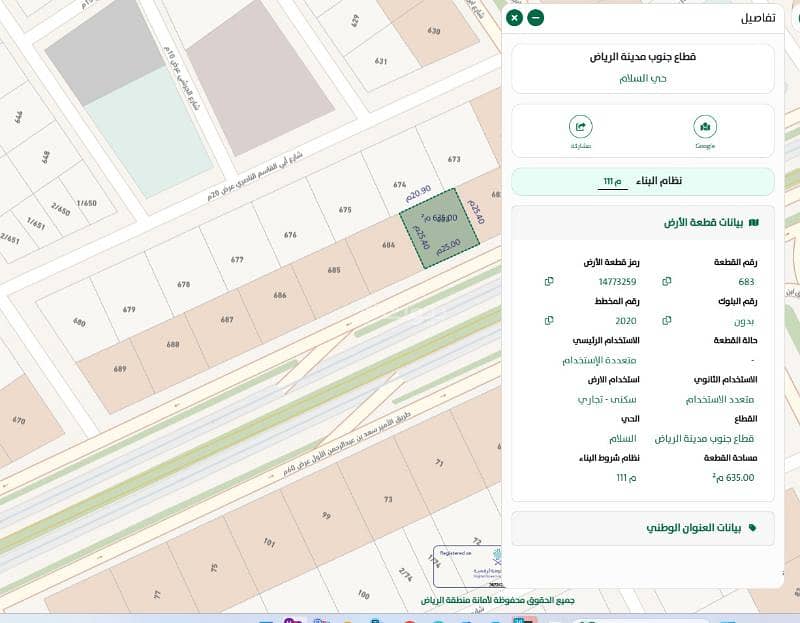
Task: Select parcel 675 on the map
Action: point(345,210)
